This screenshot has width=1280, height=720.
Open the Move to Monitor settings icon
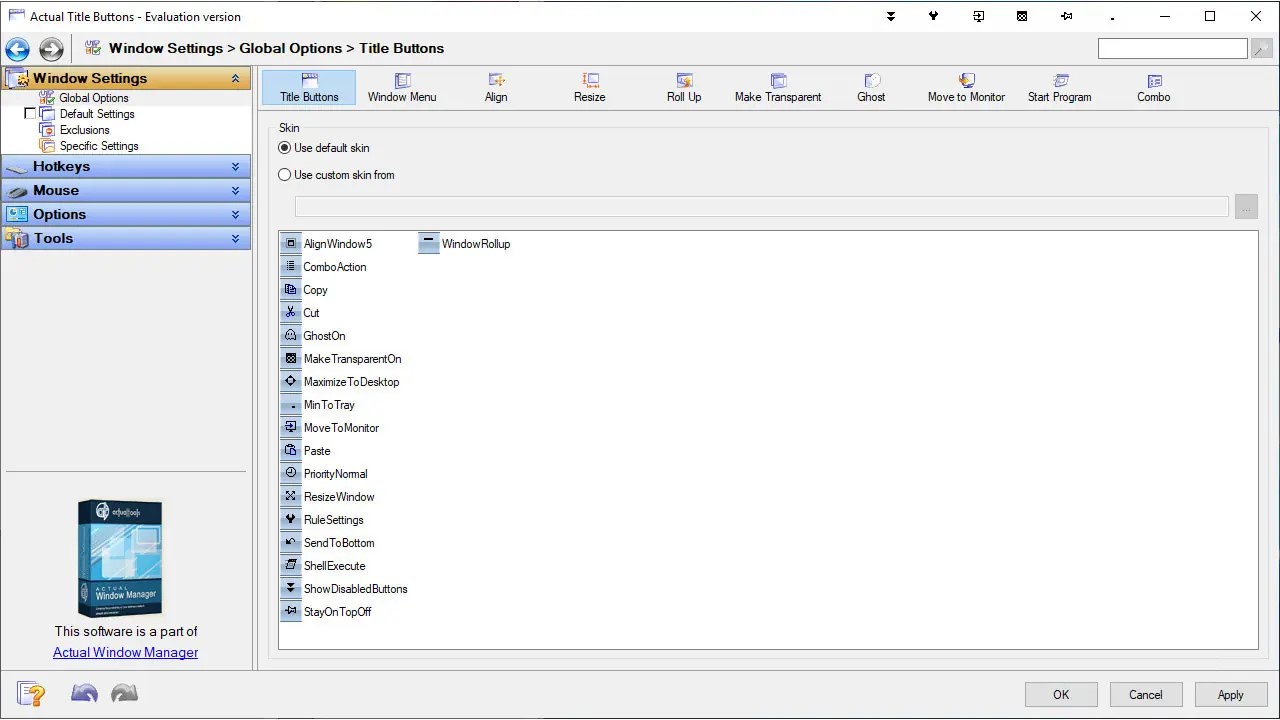coord(965,82)
